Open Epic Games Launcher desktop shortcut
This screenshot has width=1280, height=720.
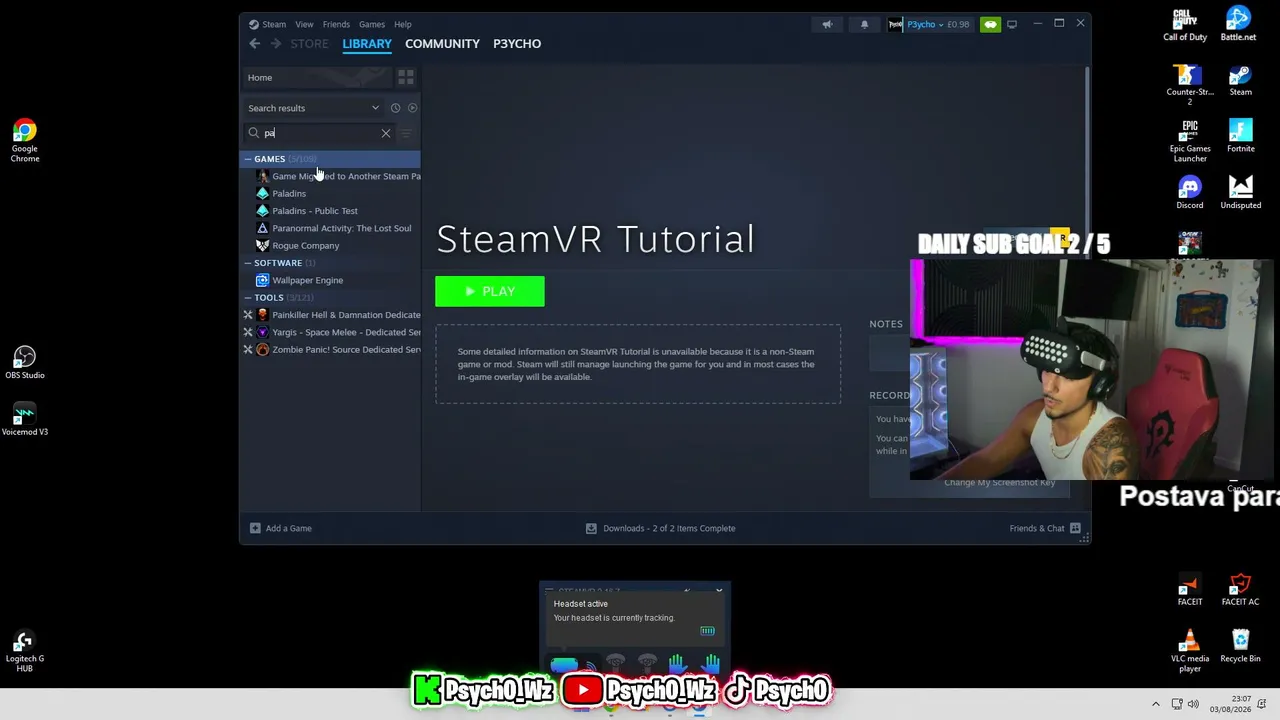(x=1190, y=141)
